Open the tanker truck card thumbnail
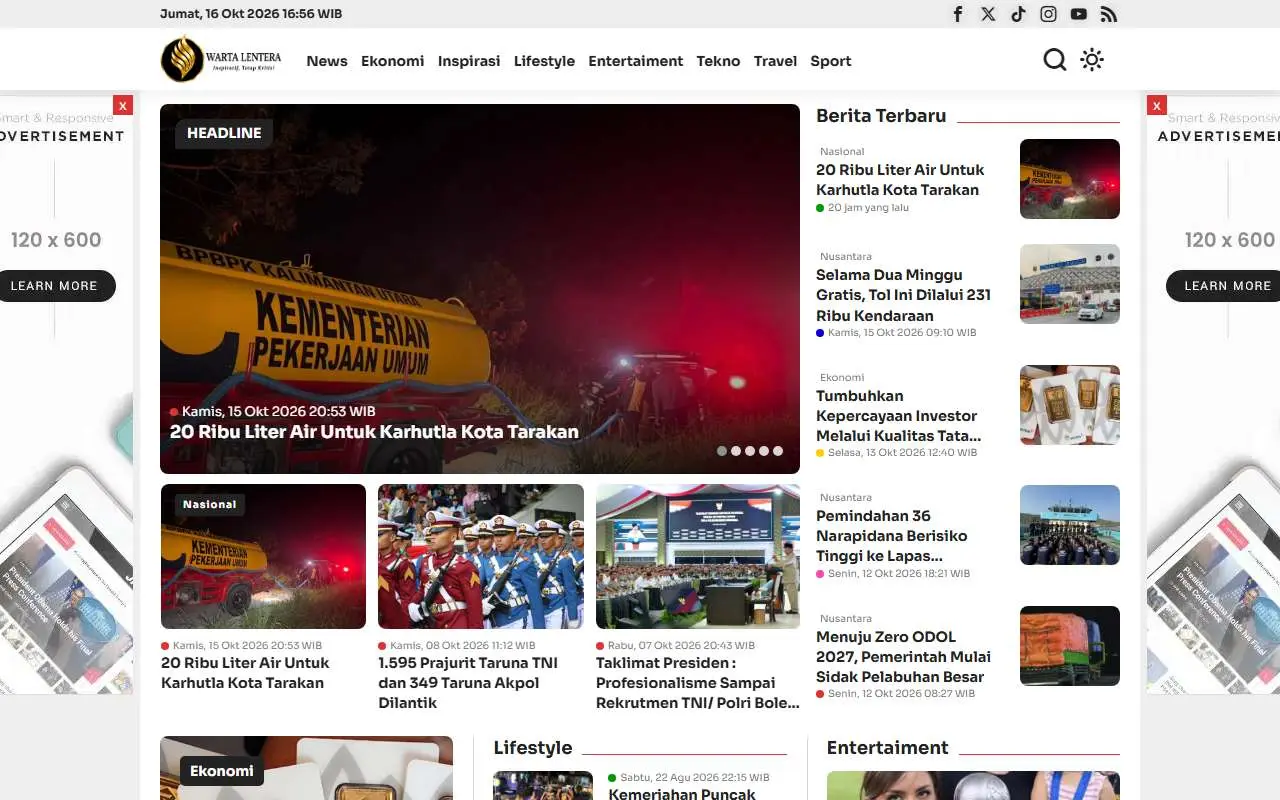The image size is (1280, 800). click(x=263, y=556)
